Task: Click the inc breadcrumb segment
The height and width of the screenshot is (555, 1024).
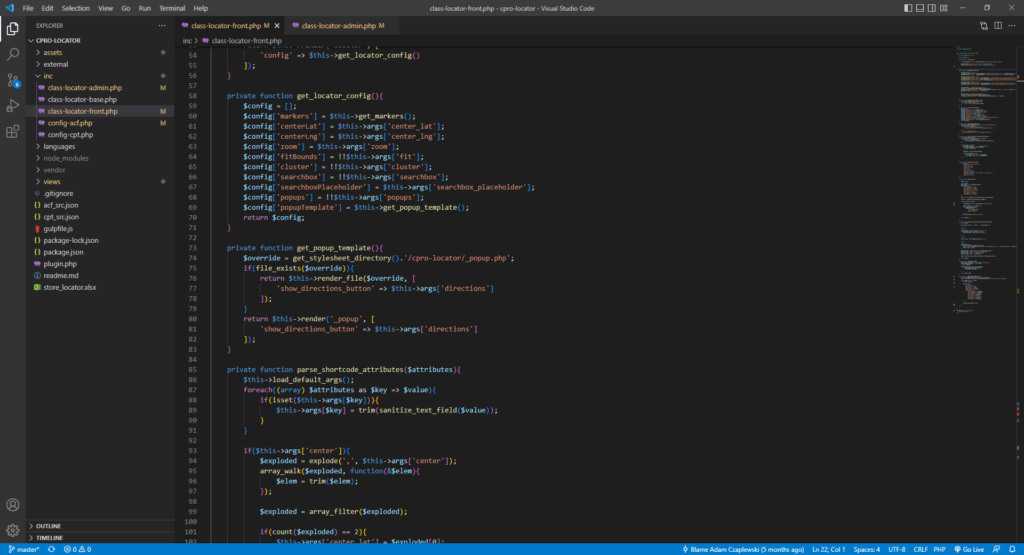Action: 187,40
